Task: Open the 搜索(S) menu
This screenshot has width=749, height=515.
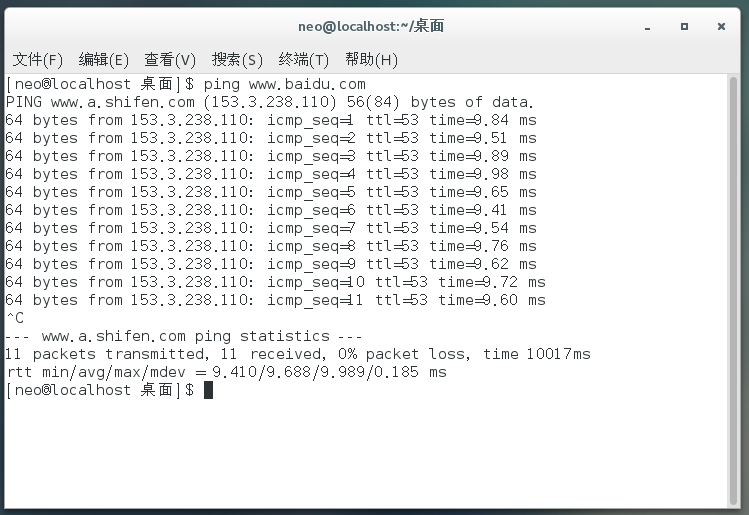Action: 237,60
